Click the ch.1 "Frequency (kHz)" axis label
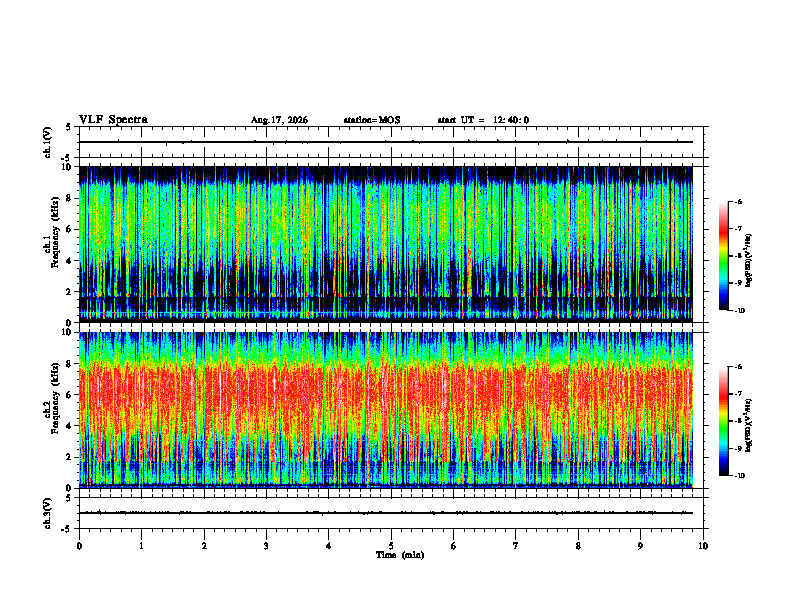The width and height of the screenshot is (792, 612). 55,232
